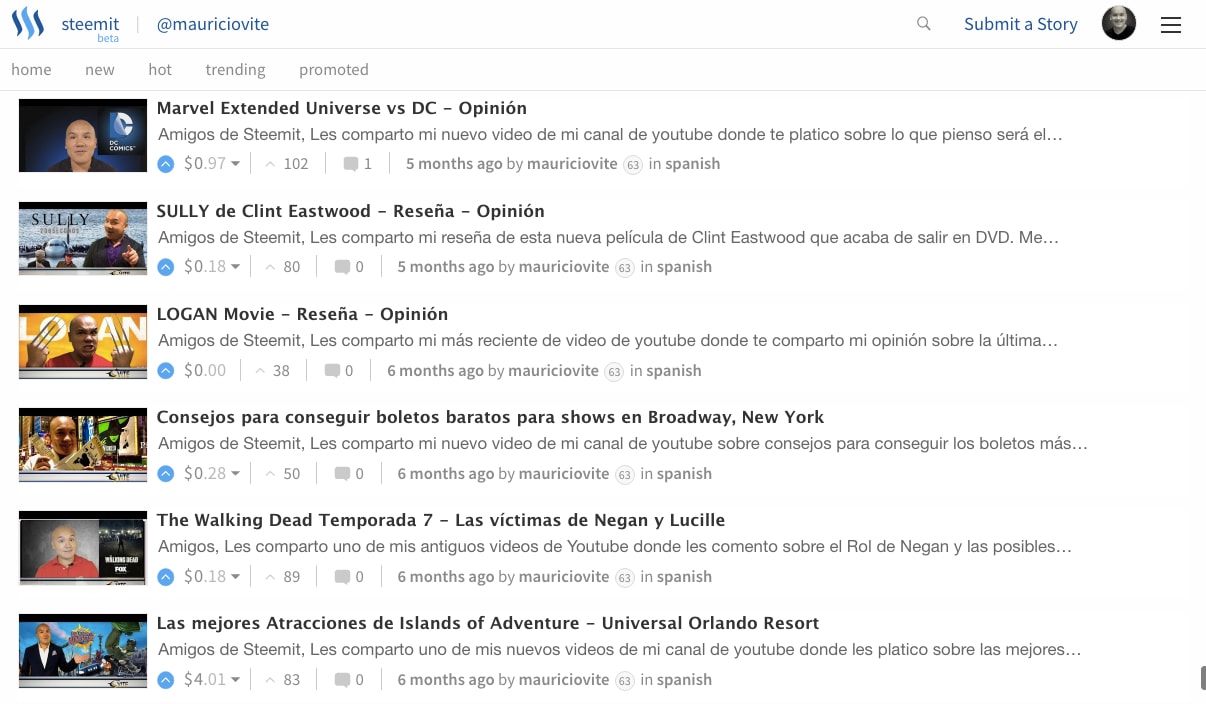Click the page scrollbar handle
Screen dimensions: 1206x704
(1203, 678)
